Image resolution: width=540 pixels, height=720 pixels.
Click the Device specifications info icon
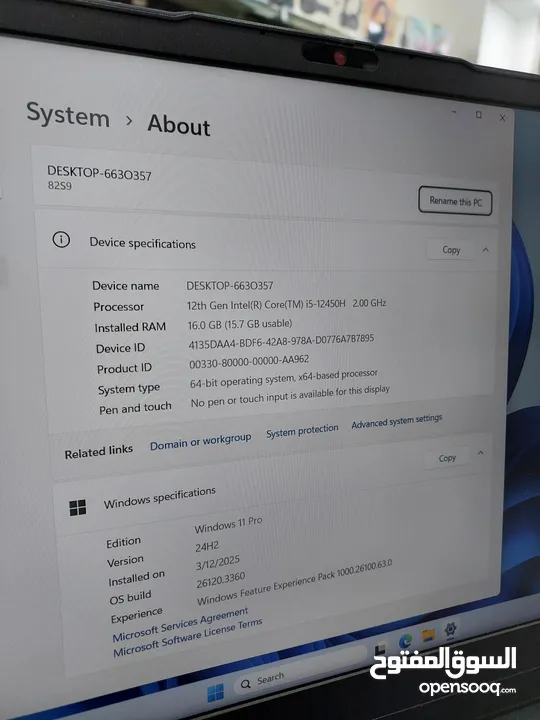coord(61,239)
